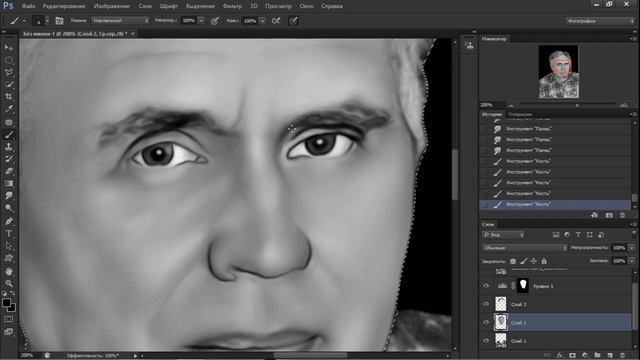Select the Eyedropper tool

pos(9,109)
